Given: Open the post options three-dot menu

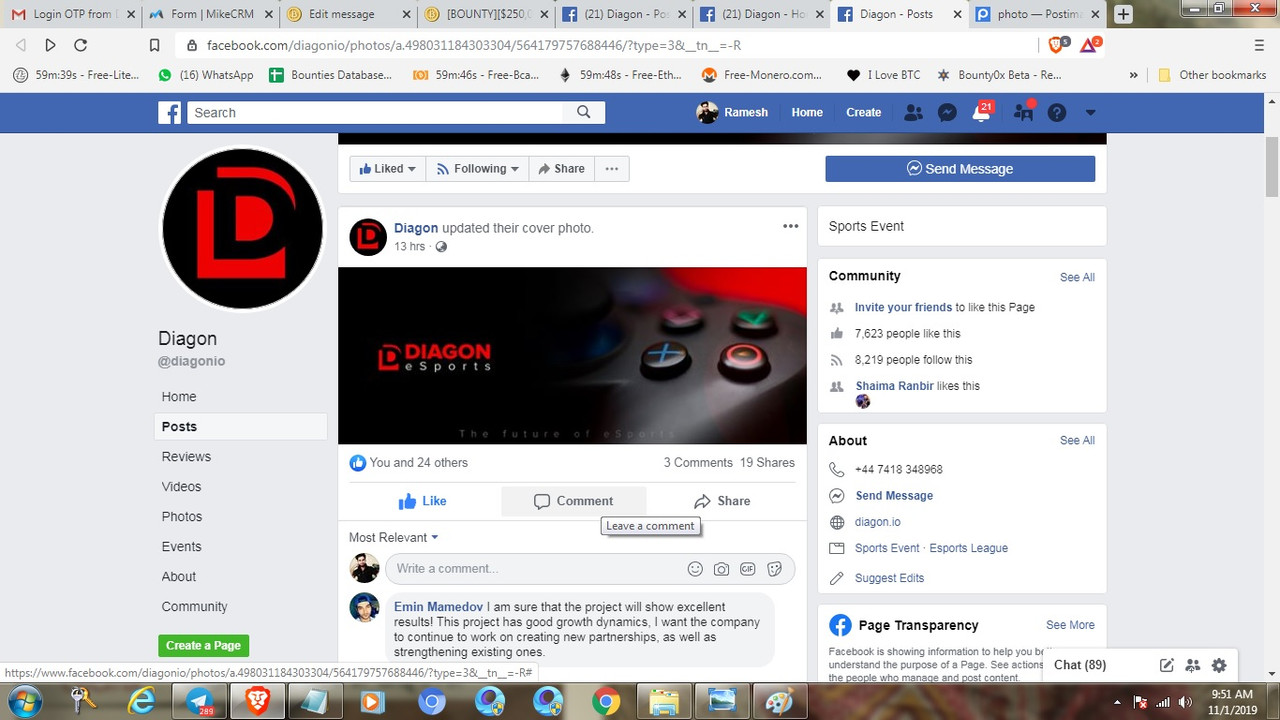Looking at the screenshot, I should coord(791,226).
